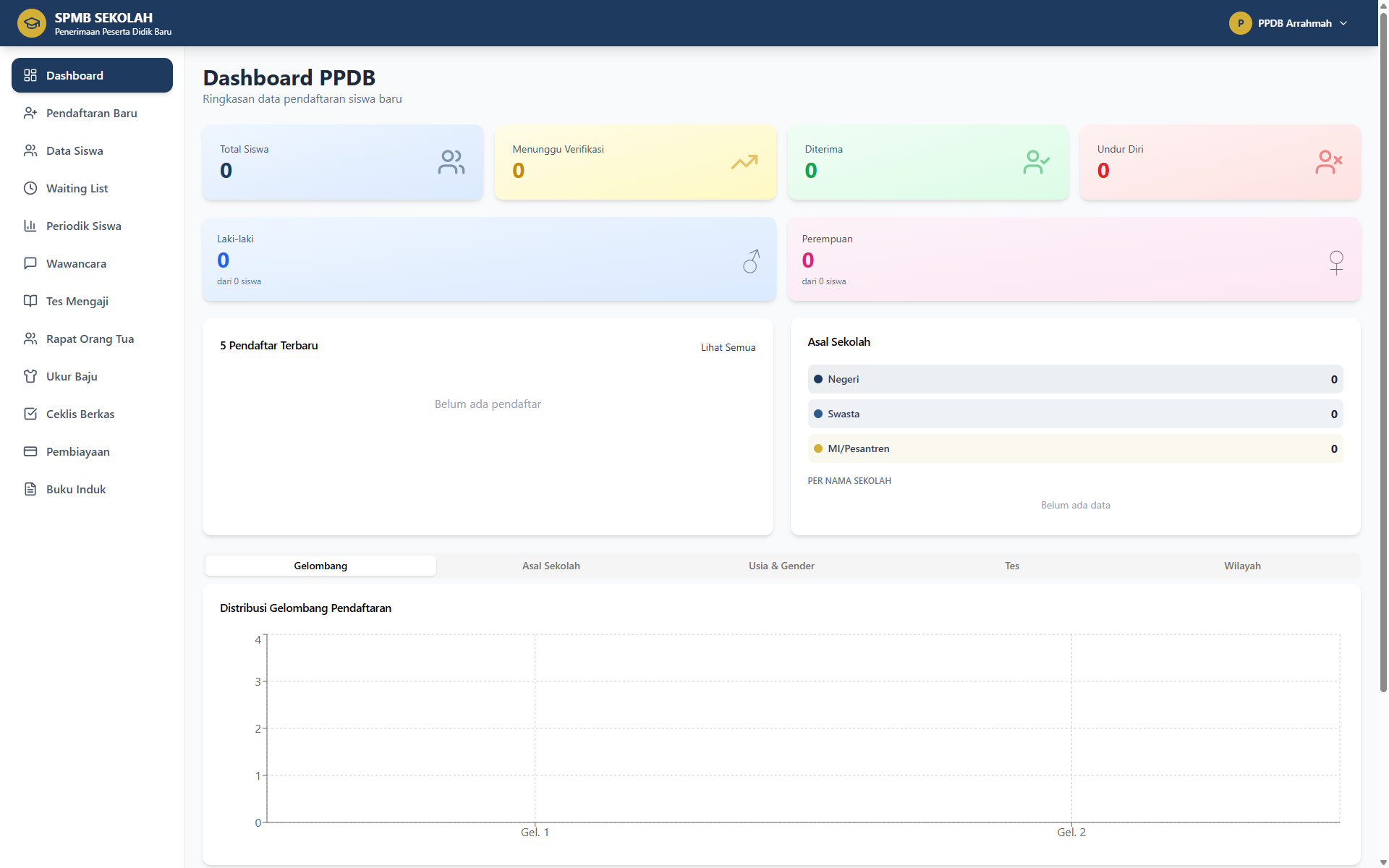This screenshot has height=868, width=1389.
Task: Click the Wawancara chat bubble icon
Action: point(30,263)
